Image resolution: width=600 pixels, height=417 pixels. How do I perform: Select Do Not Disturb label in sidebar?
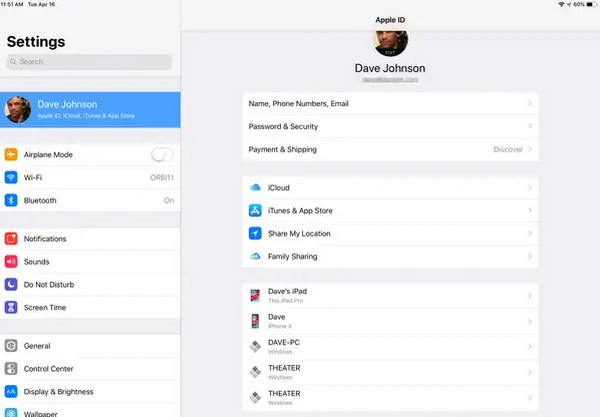(49, 285)
